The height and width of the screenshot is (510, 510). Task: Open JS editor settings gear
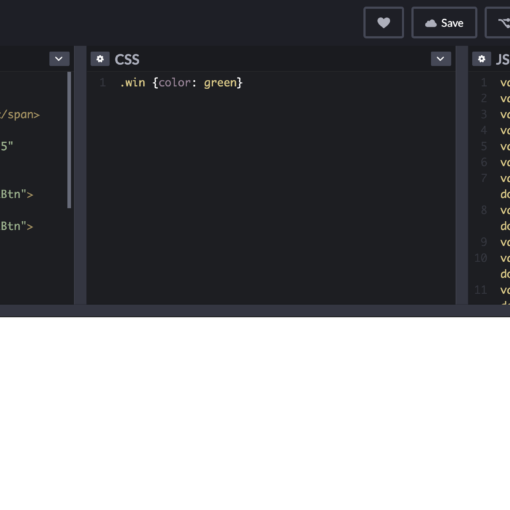481,59
